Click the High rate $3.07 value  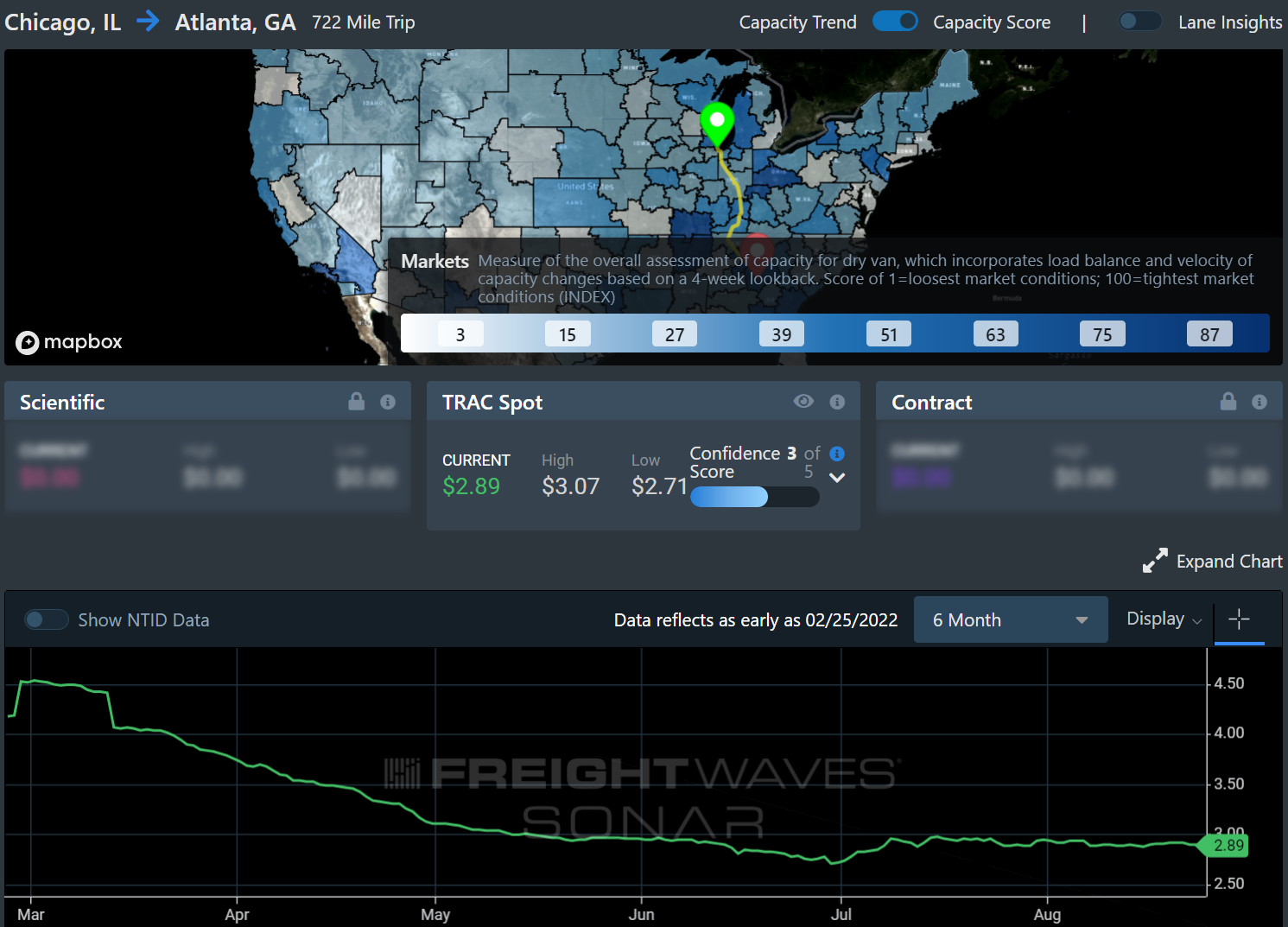pyautogui.click(x=570, y=486)
